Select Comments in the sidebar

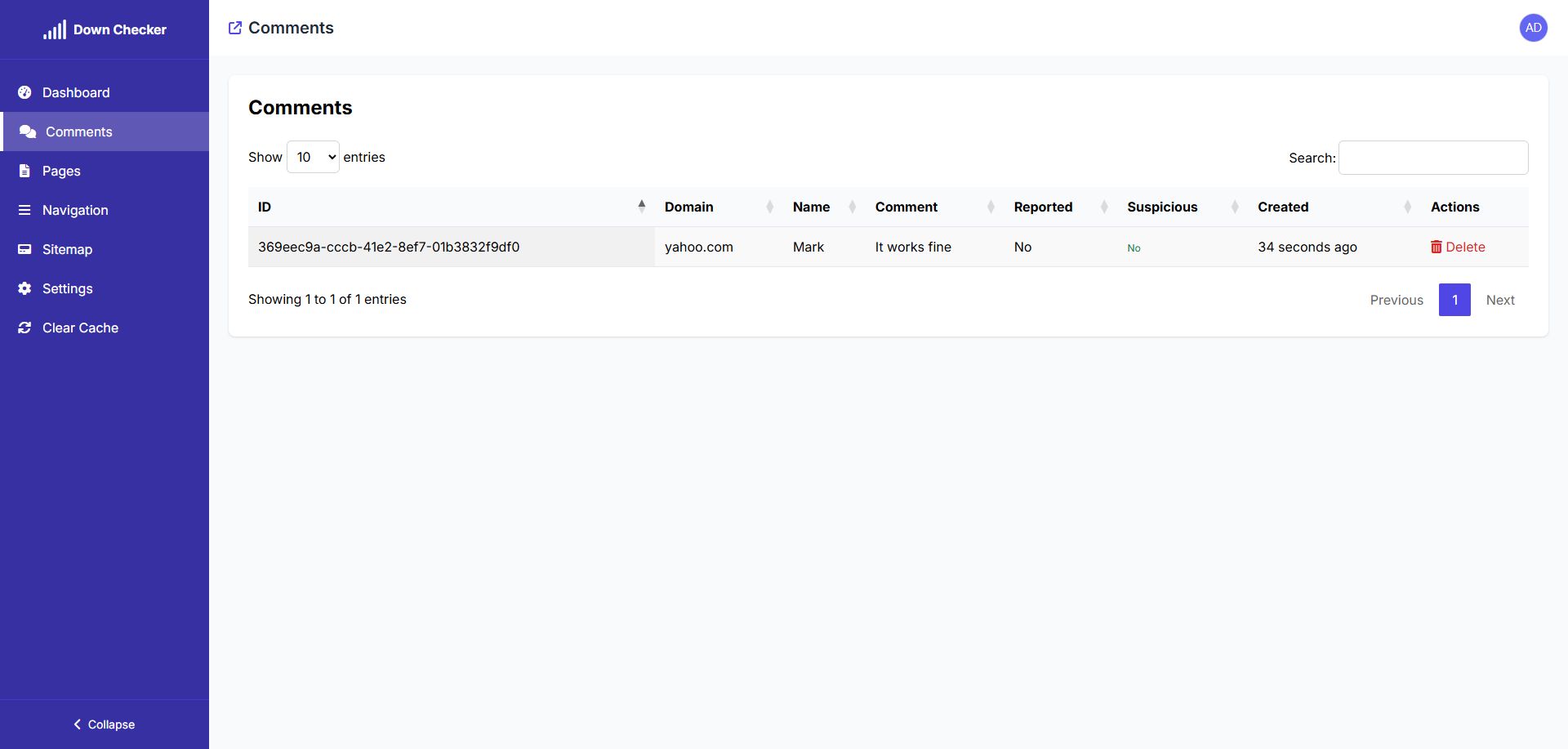pos(105,132)
